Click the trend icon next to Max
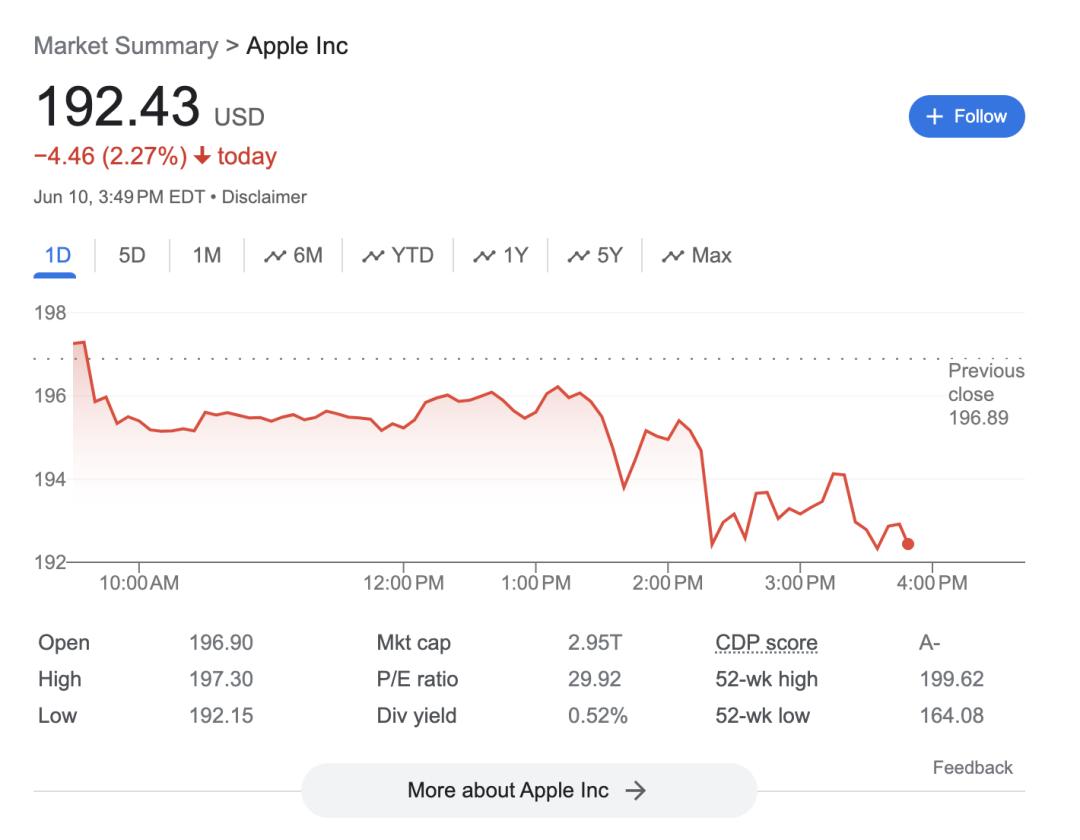 click(x=673, y=256)
